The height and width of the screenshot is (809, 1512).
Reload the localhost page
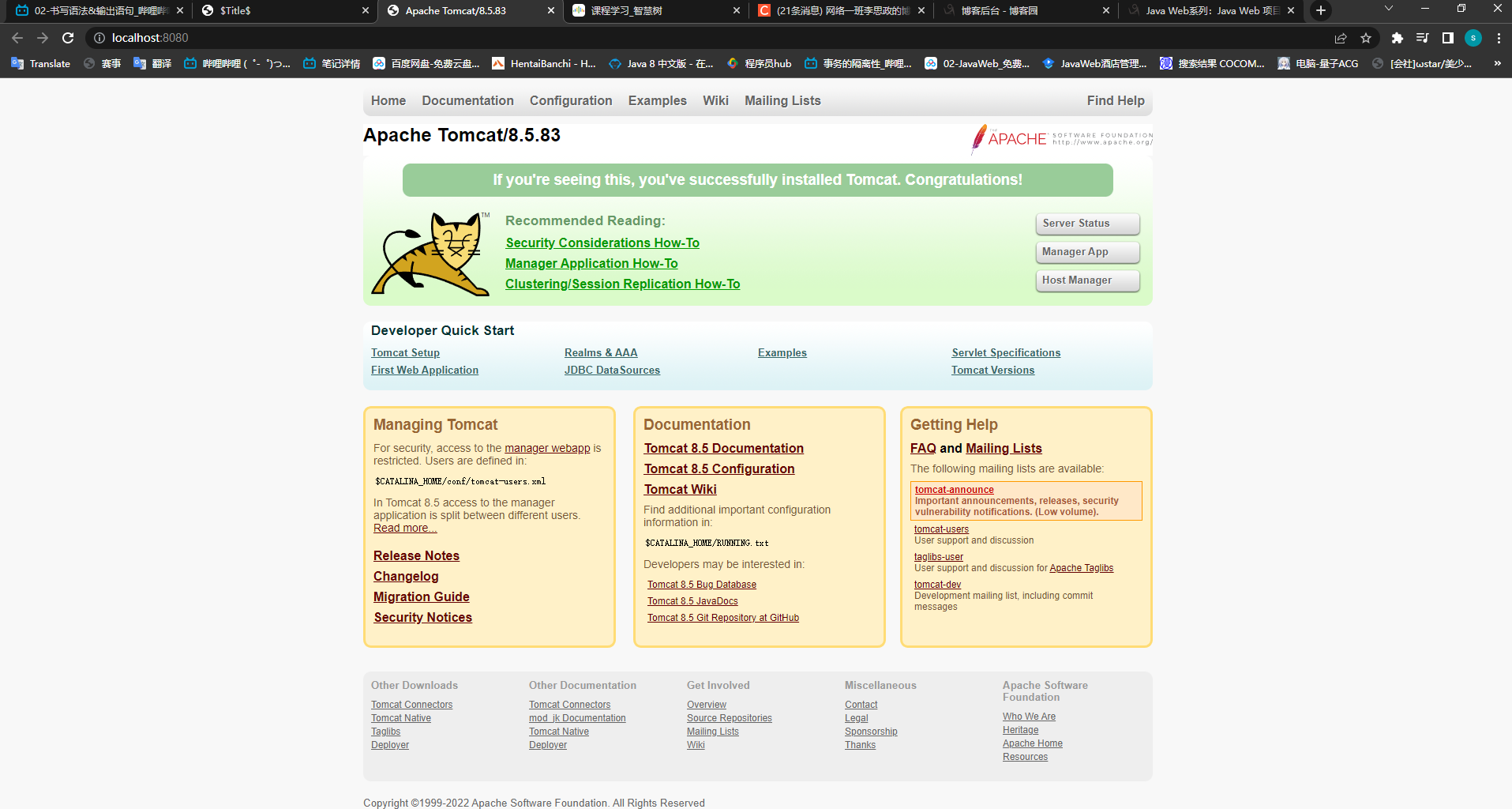click(x=68, y=38)
